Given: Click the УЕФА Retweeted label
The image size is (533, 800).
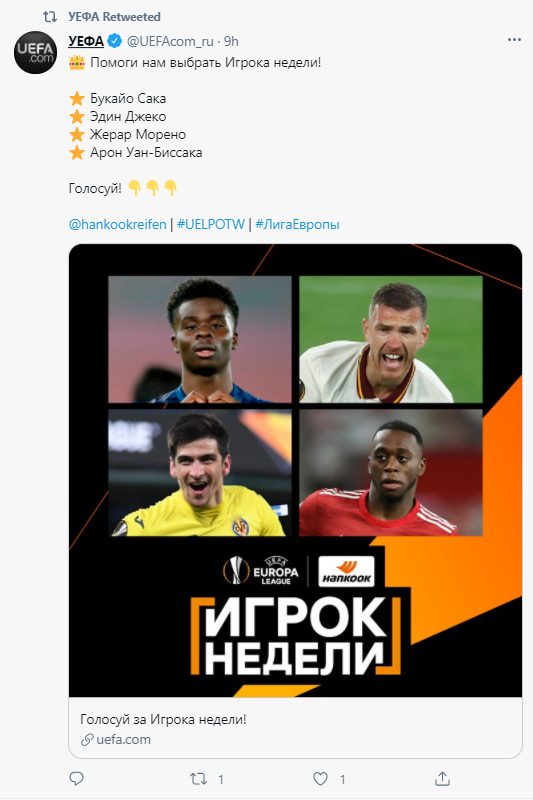Looking at the screenshot, I should click(114, 17).
